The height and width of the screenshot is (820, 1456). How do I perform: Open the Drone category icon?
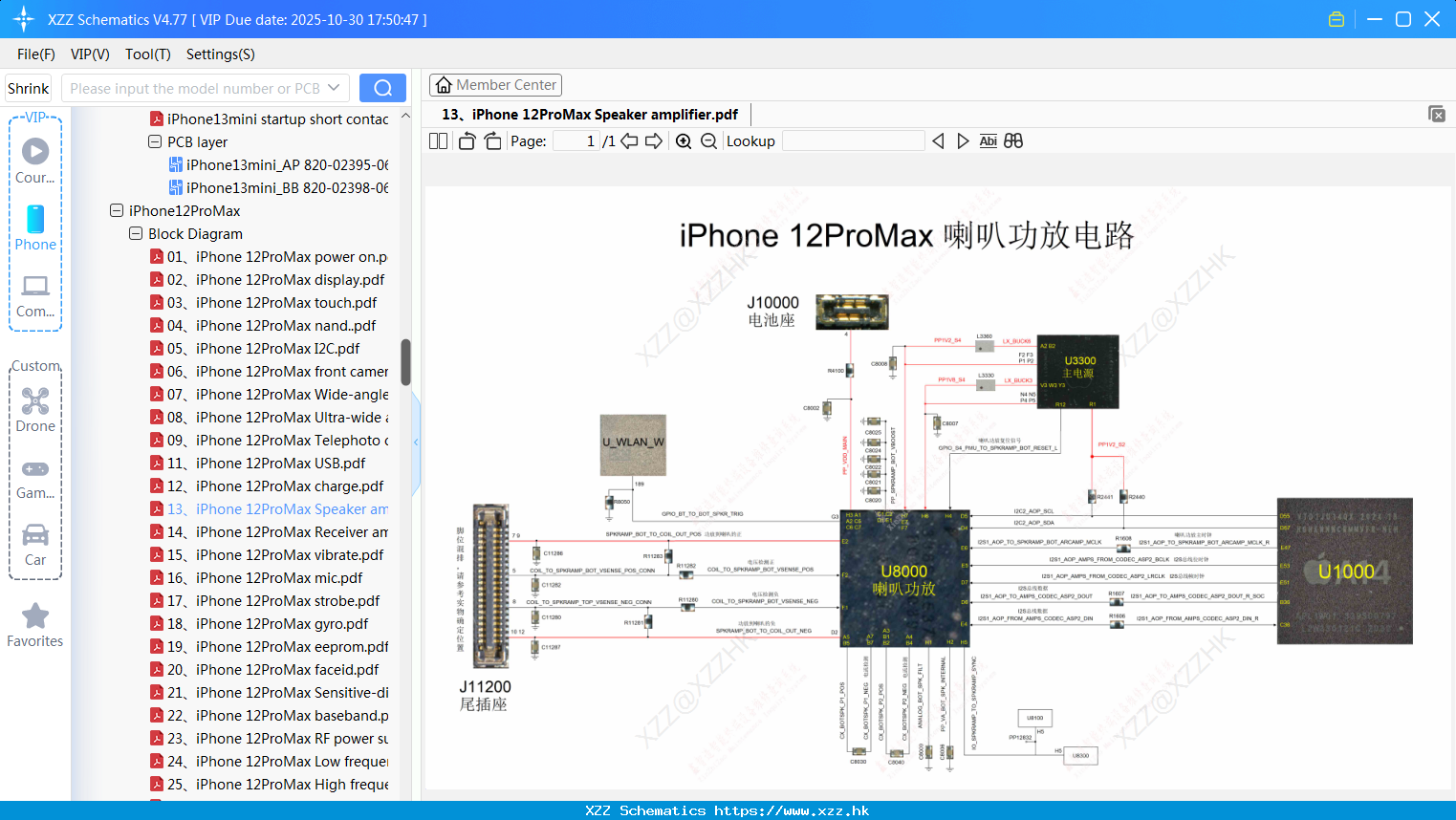click(35, 400)
